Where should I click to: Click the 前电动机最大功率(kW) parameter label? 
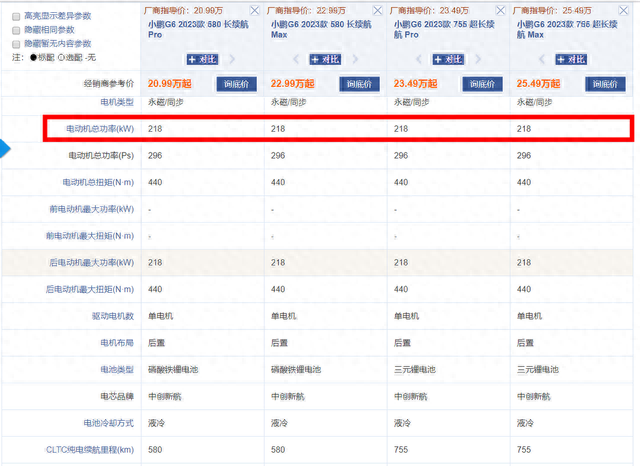pos(91,209)
